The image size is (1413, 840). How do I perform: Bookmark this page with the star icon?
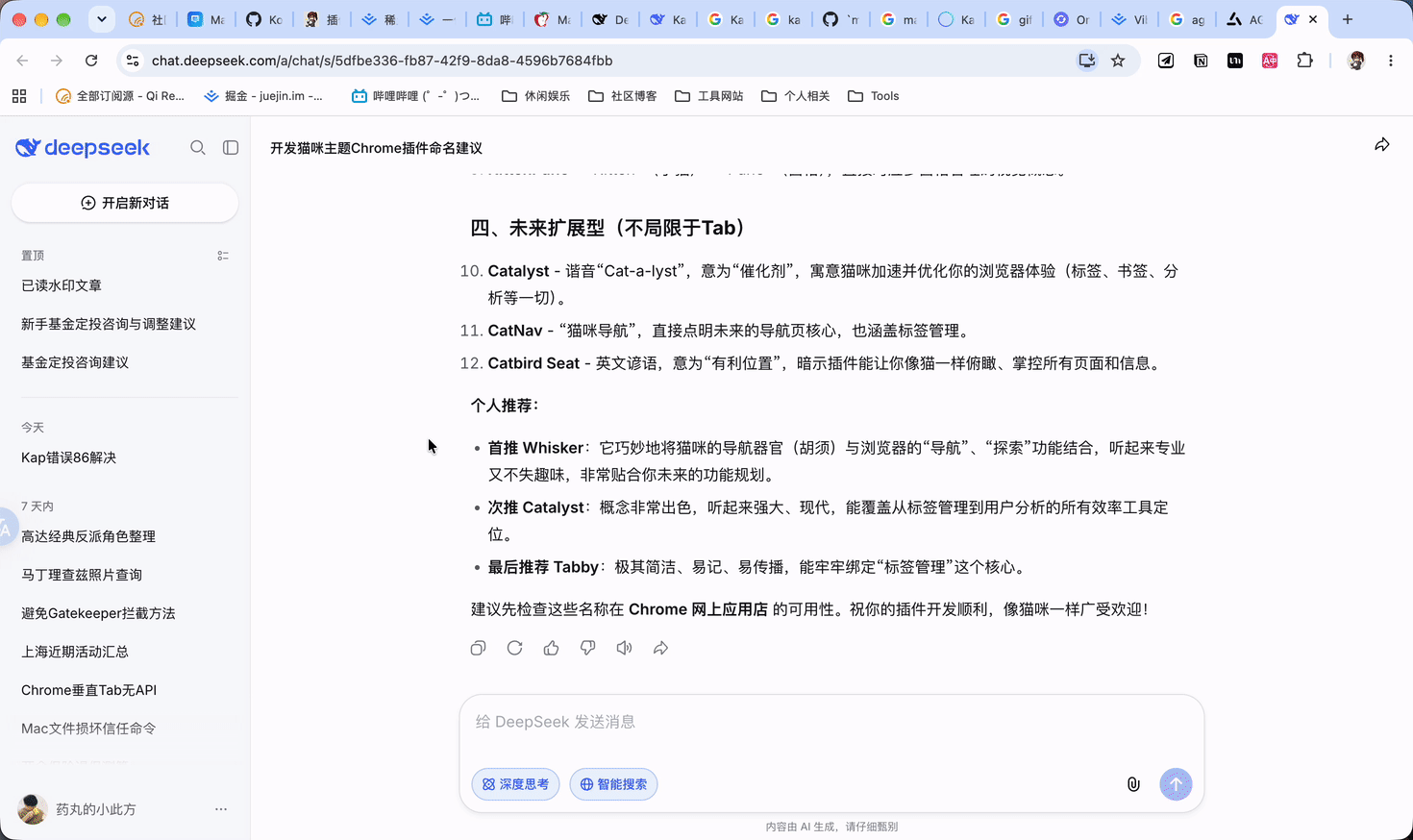coord(1118,61)
